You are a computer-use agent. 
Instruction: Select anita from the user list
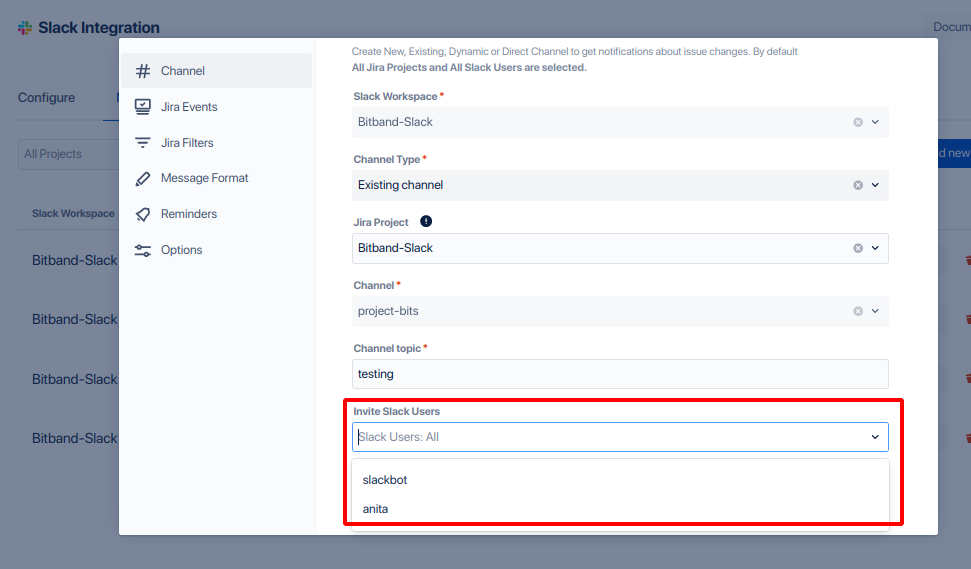pyautogui.click(x=620, y=509)
